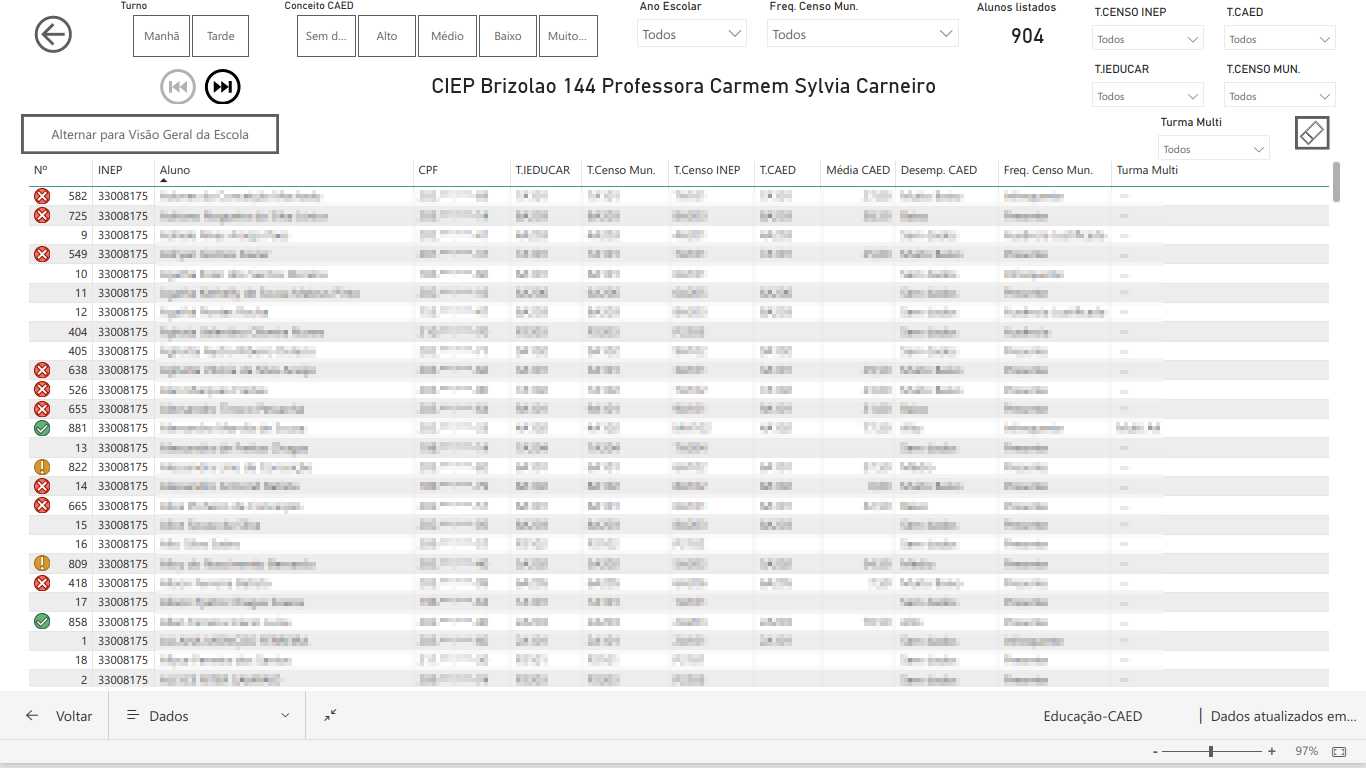Click the back arrow circle icon
This screenshot has height=768, width=1366.
pos(53,35)
